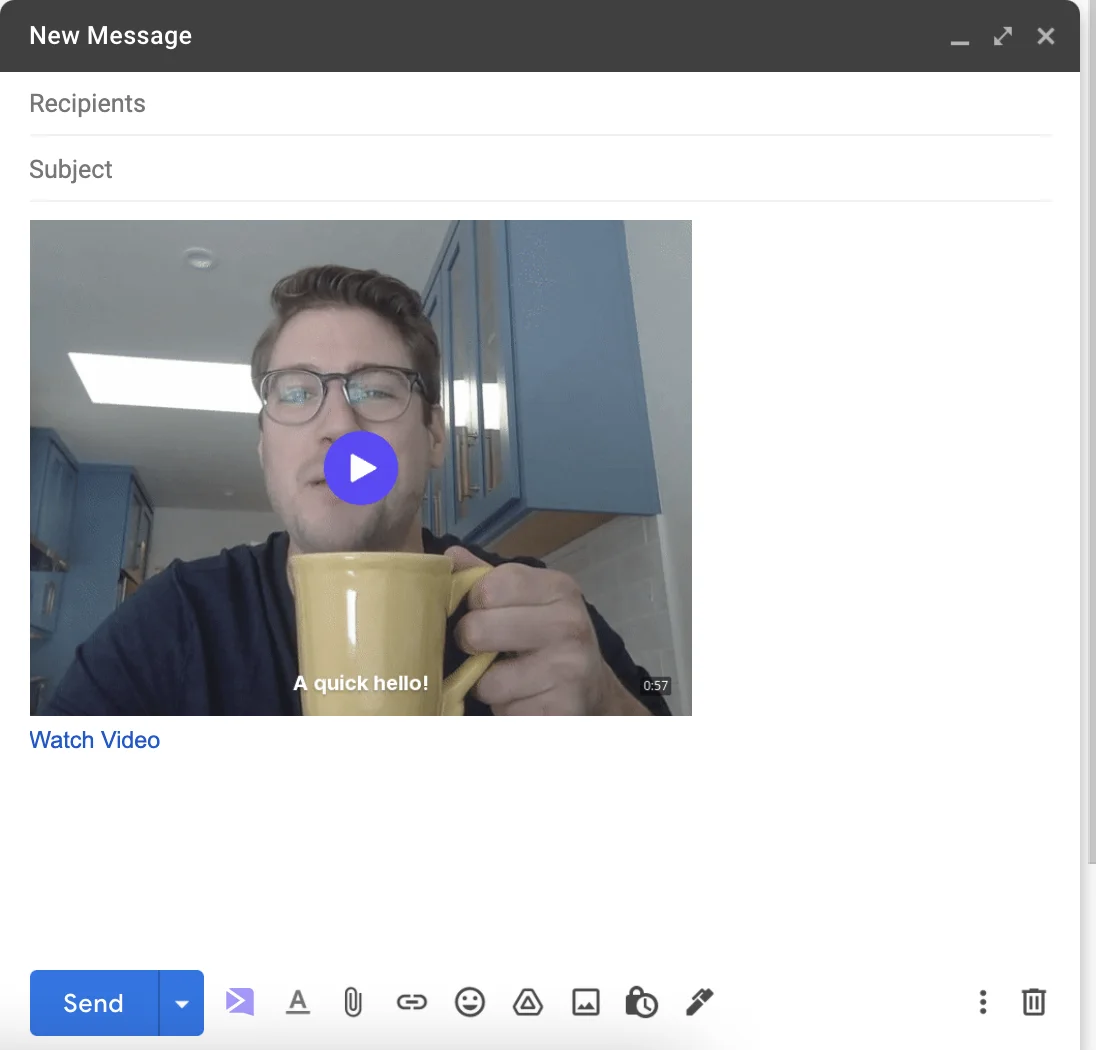Discard draft with trash icon

point(1034,1002)
